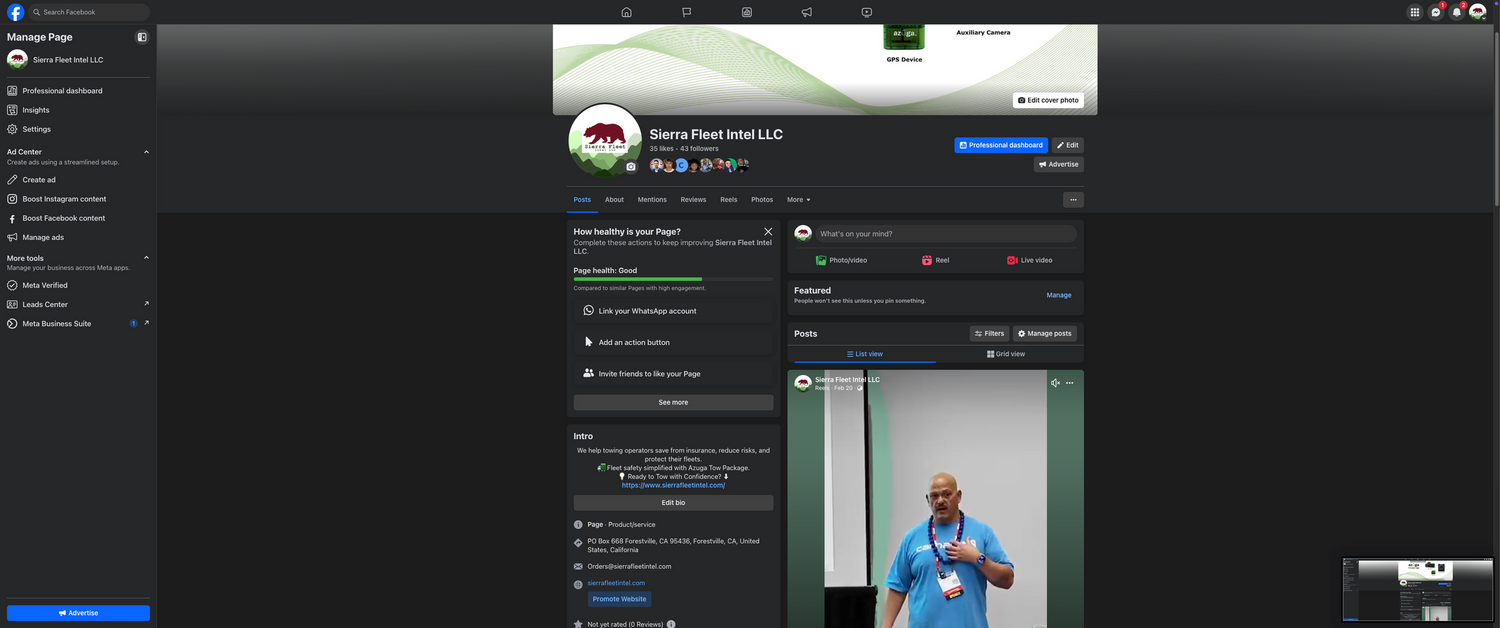Click the Advertise button near profile header

[1059, 164]
